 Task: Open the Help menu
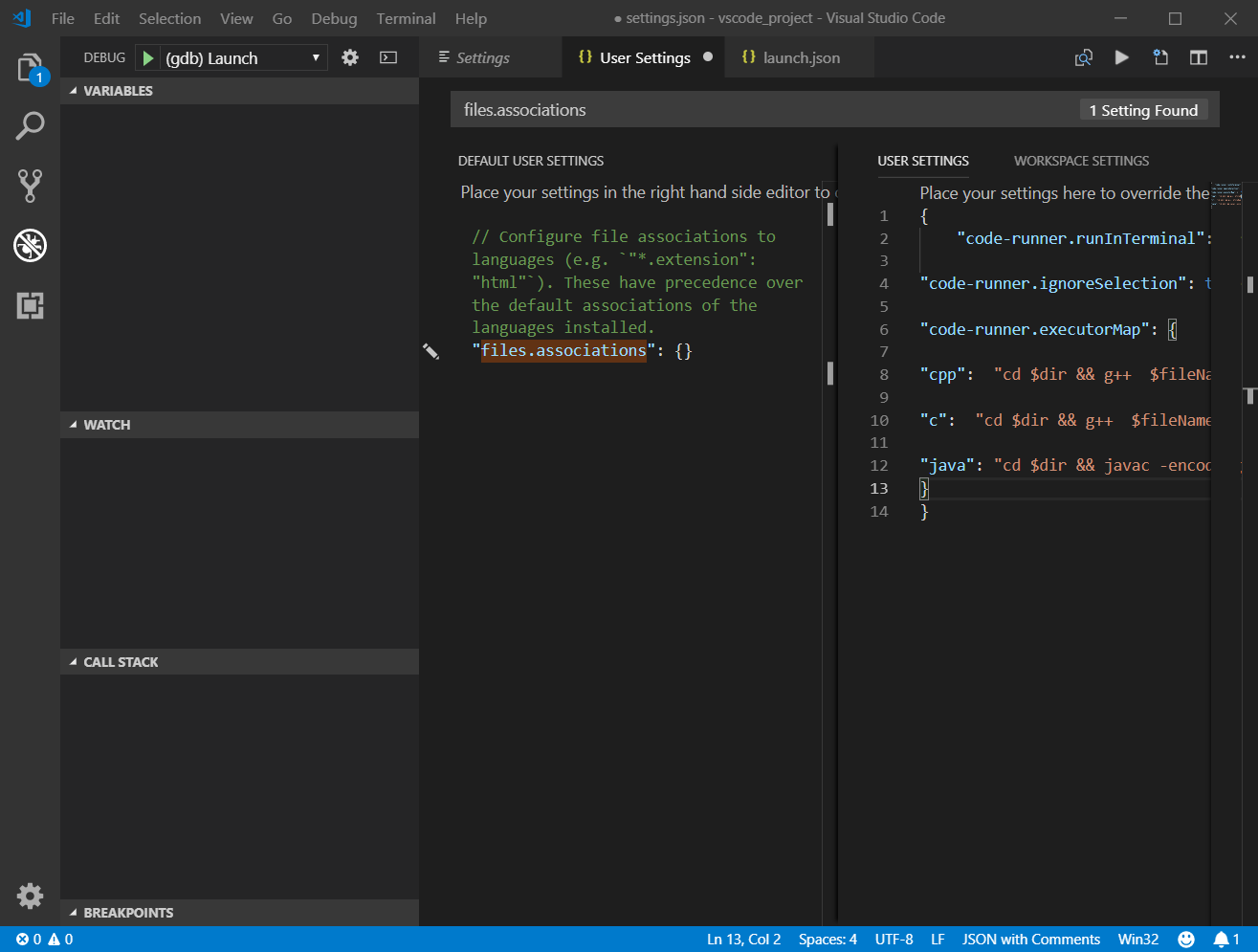coord(471,18)
